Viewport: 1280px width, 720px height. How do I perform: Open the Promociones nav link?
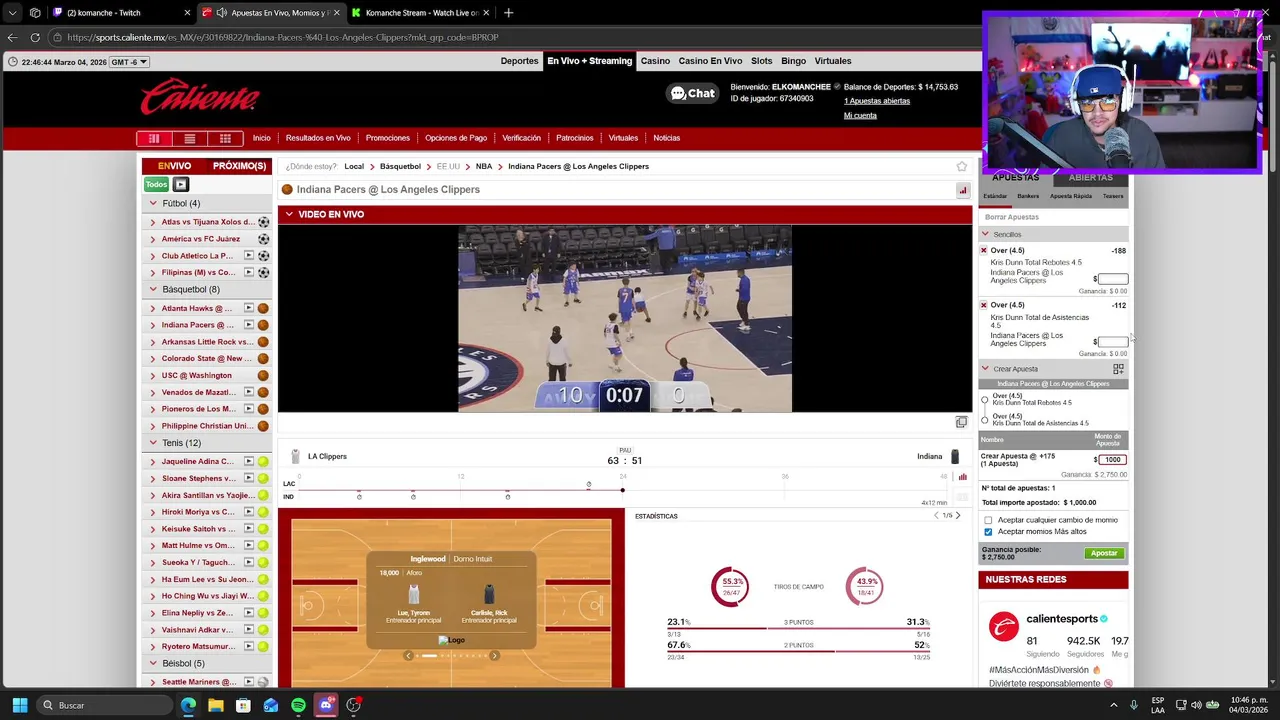[x=388, y=138]
